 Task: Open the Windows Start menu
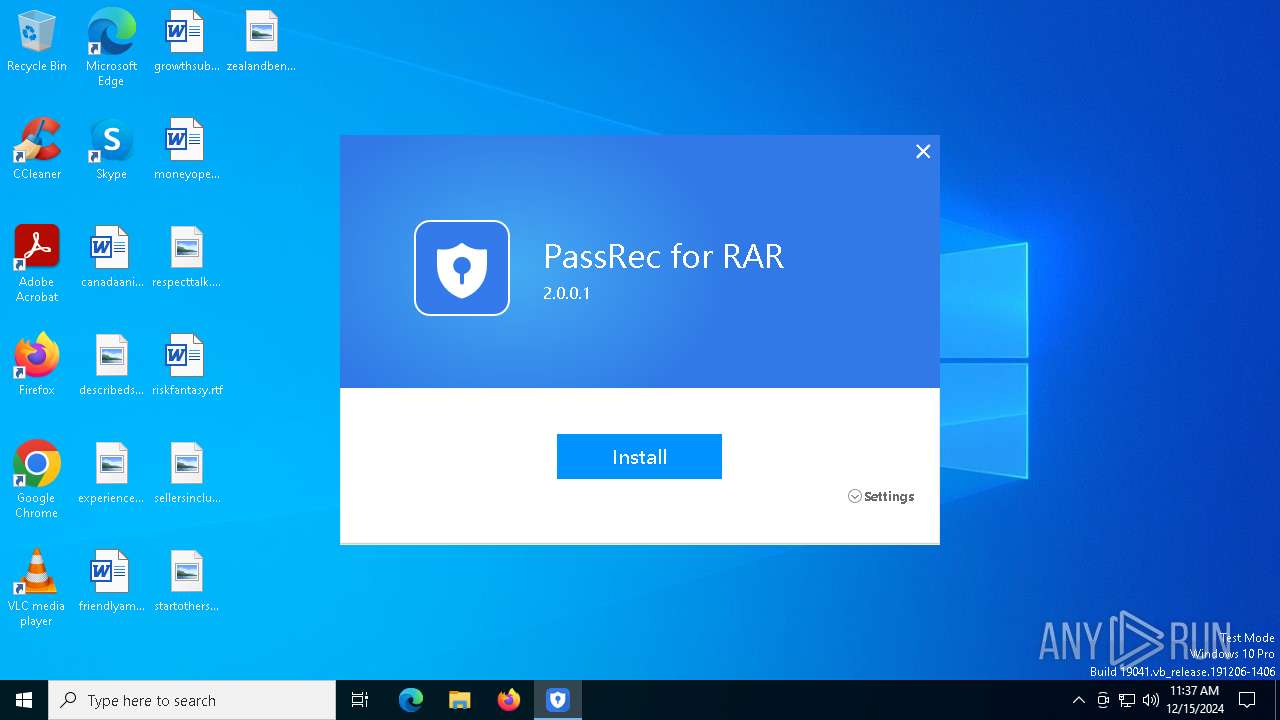24,700
